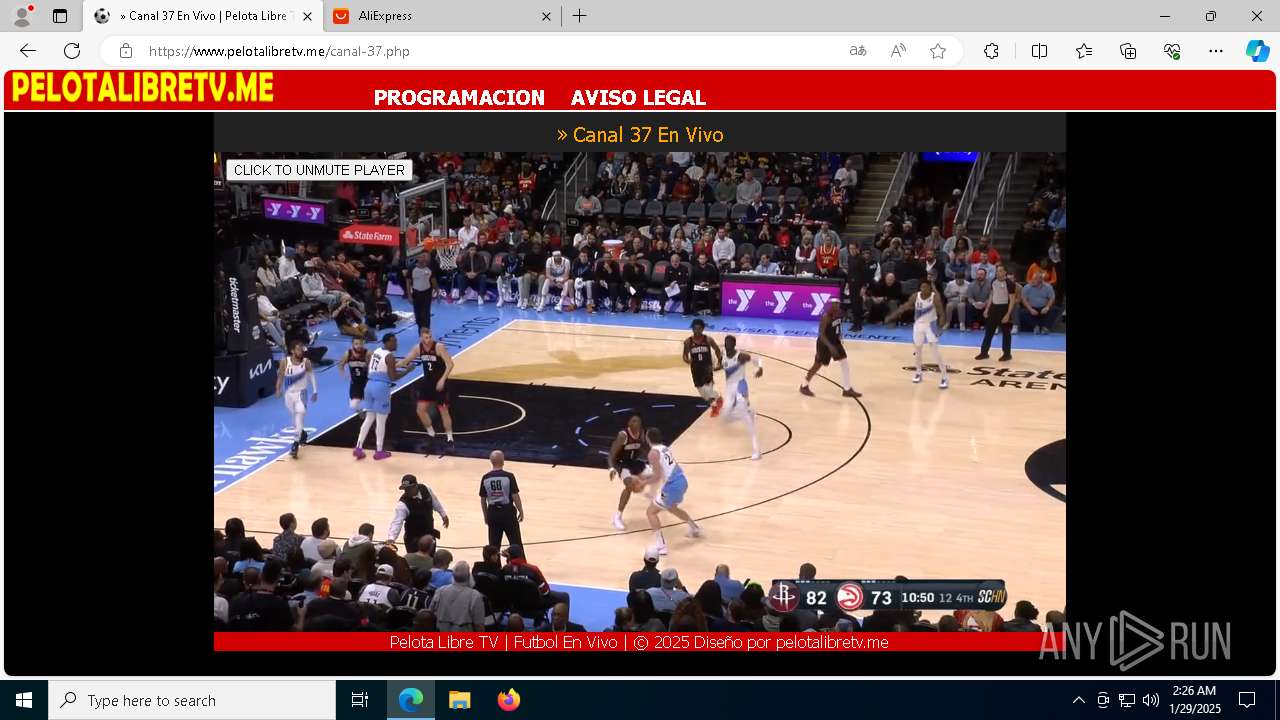
Task: View site information lock icon
Action: click(125, 51)
